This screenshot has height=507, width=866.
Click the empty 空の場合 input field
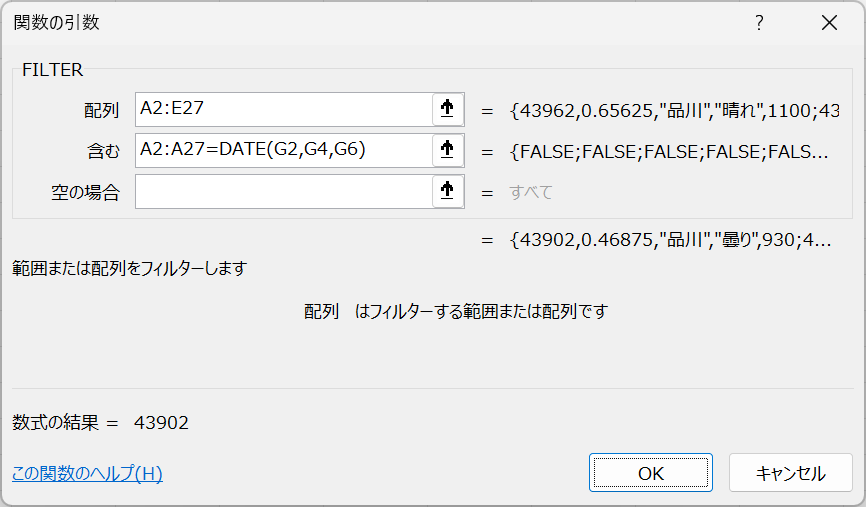click(283, 192)
